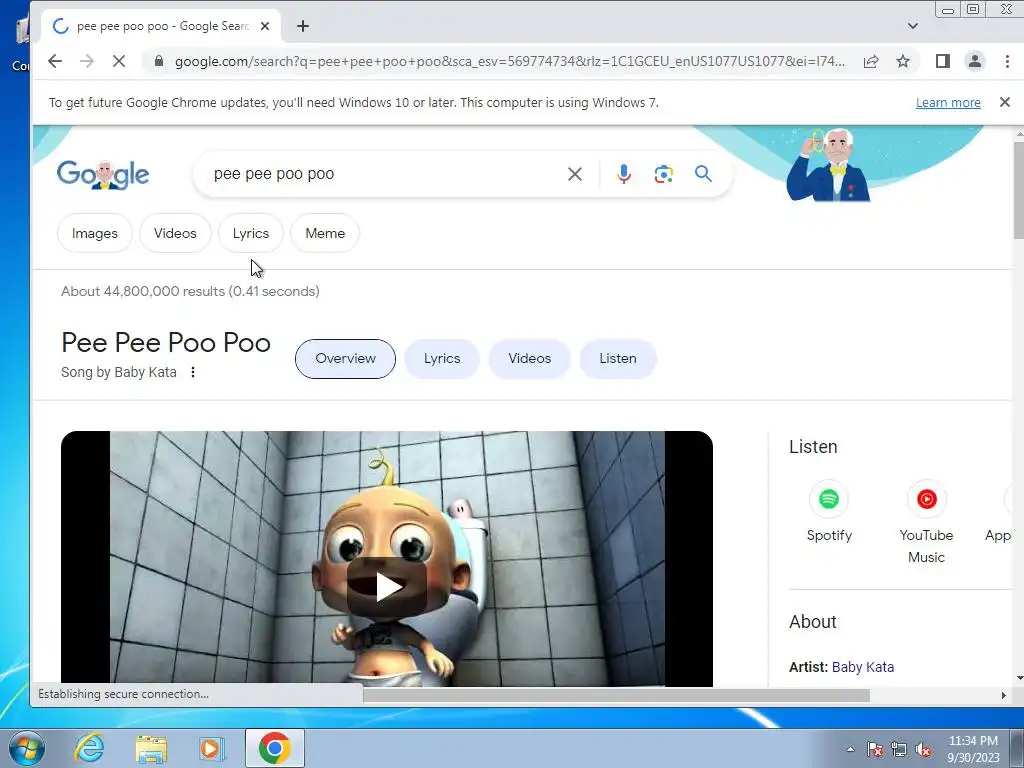The height and width of the screenshot is (768, 1024).
Task: Click the results count text
Action: tap(190, 291)
